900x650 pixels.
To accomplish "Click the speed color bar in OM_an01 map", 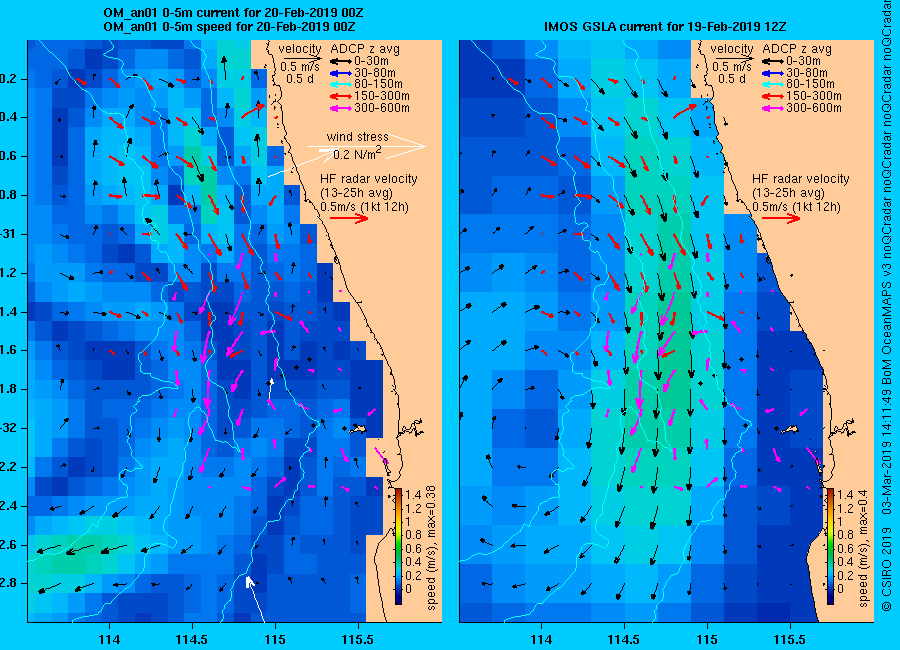I will [398, 547].
